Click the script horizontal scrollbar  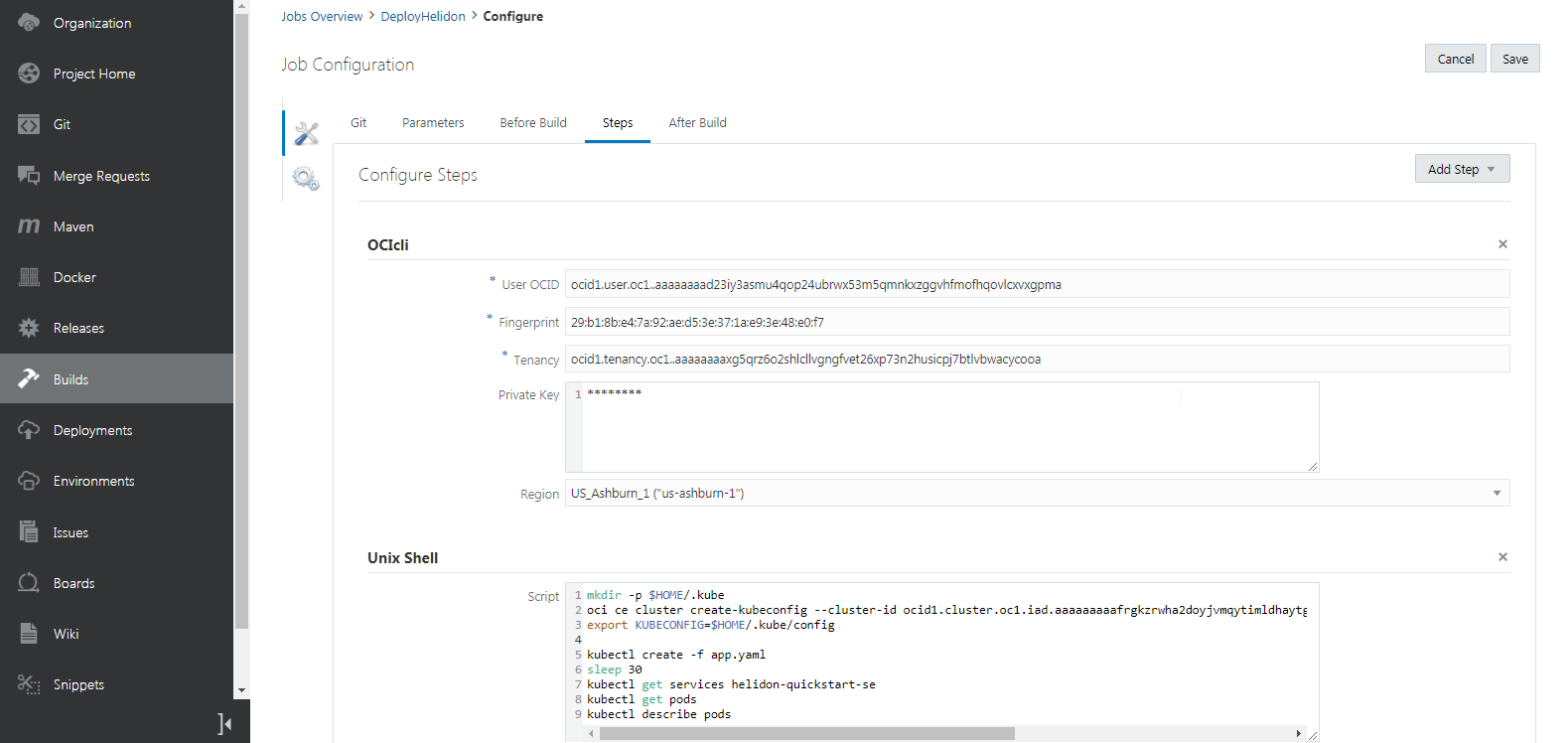tap(806, 734)
